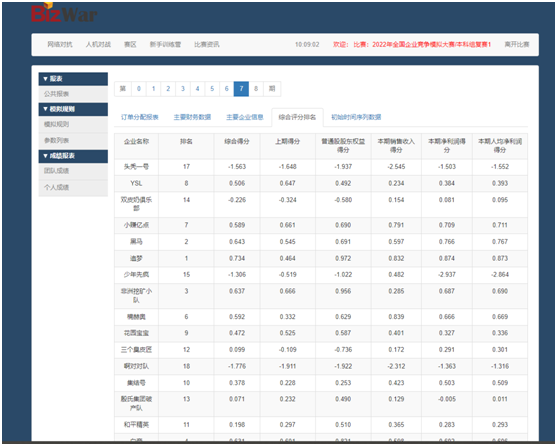Click company name 啊对对队
This screenshot has width=557, height=446.
136,366
